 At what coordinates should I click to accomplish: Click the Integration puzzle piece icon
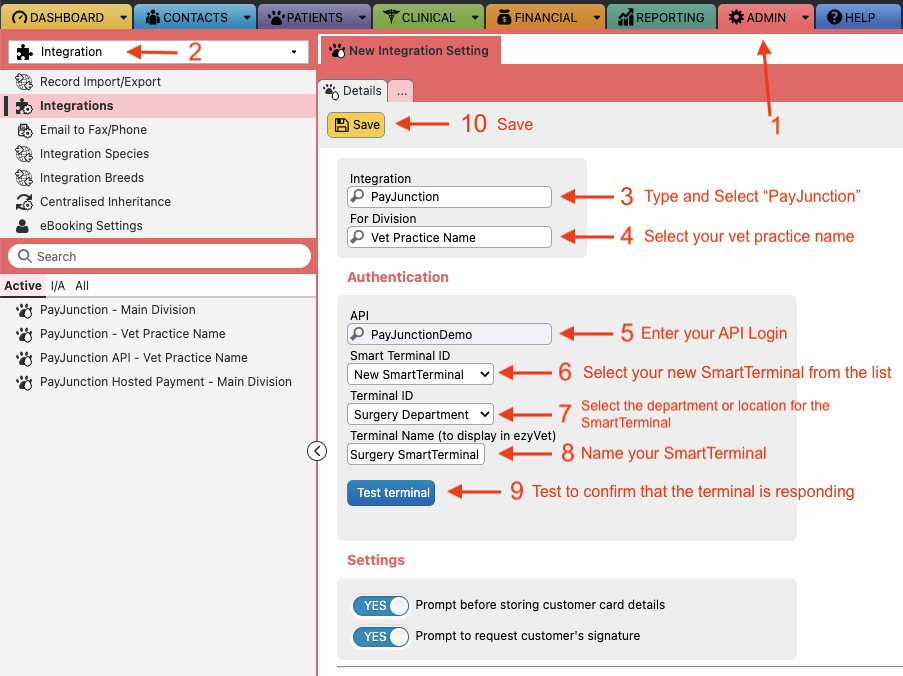click(x=25, y=52)
